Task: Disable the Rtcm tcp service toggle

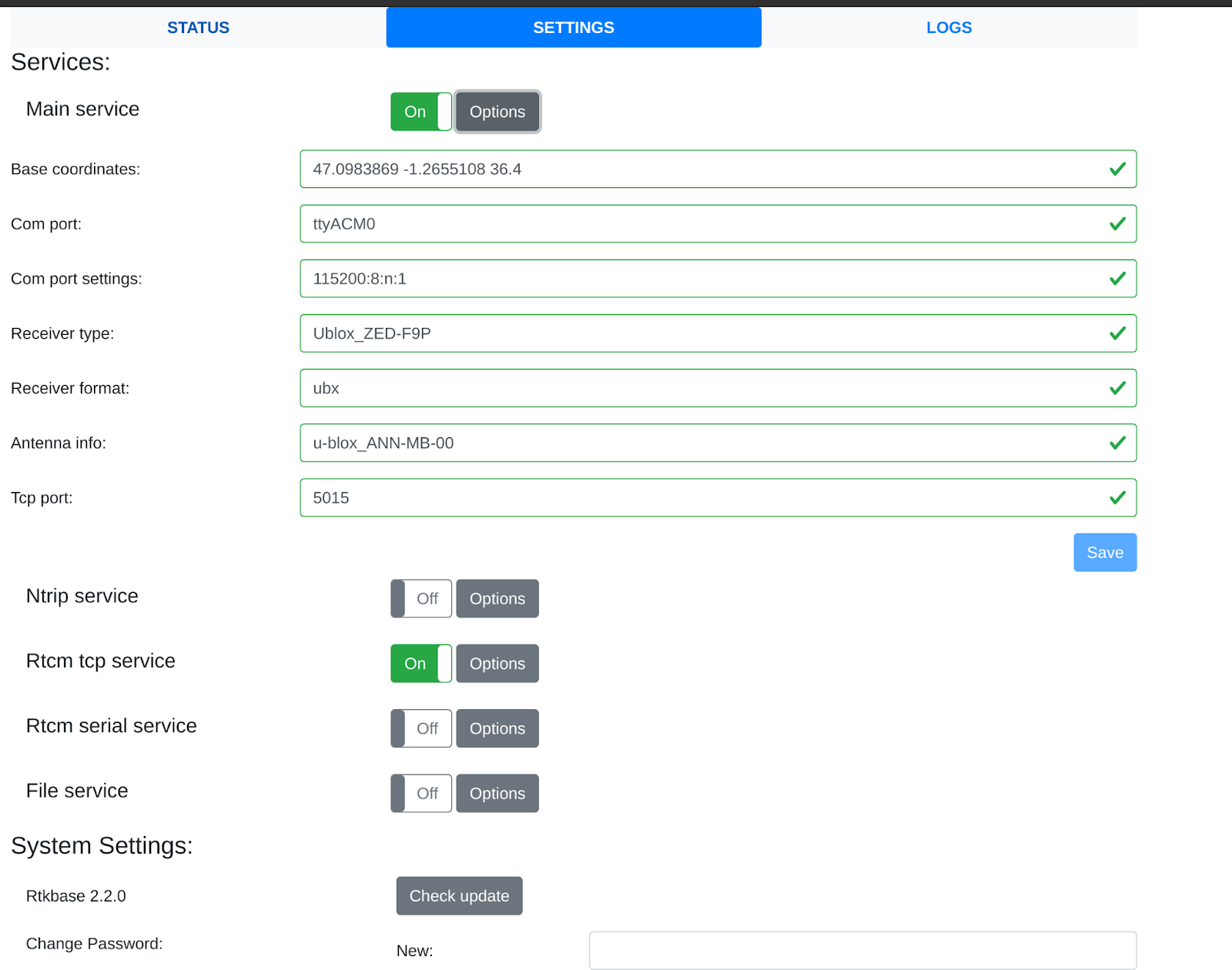Action: pyautogui.click(x=421, y=664)
